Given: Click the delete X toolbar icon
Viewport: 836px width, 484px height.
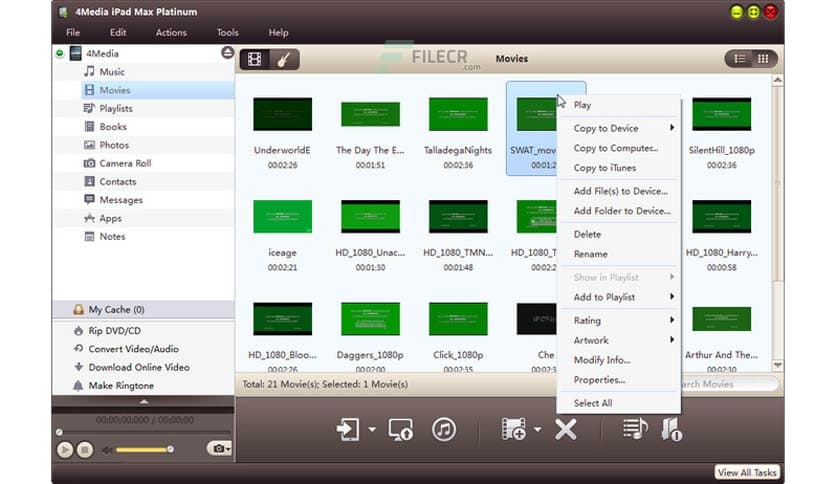Looking at the screenshot, I should pyautogui.click(x=566, y=429).
